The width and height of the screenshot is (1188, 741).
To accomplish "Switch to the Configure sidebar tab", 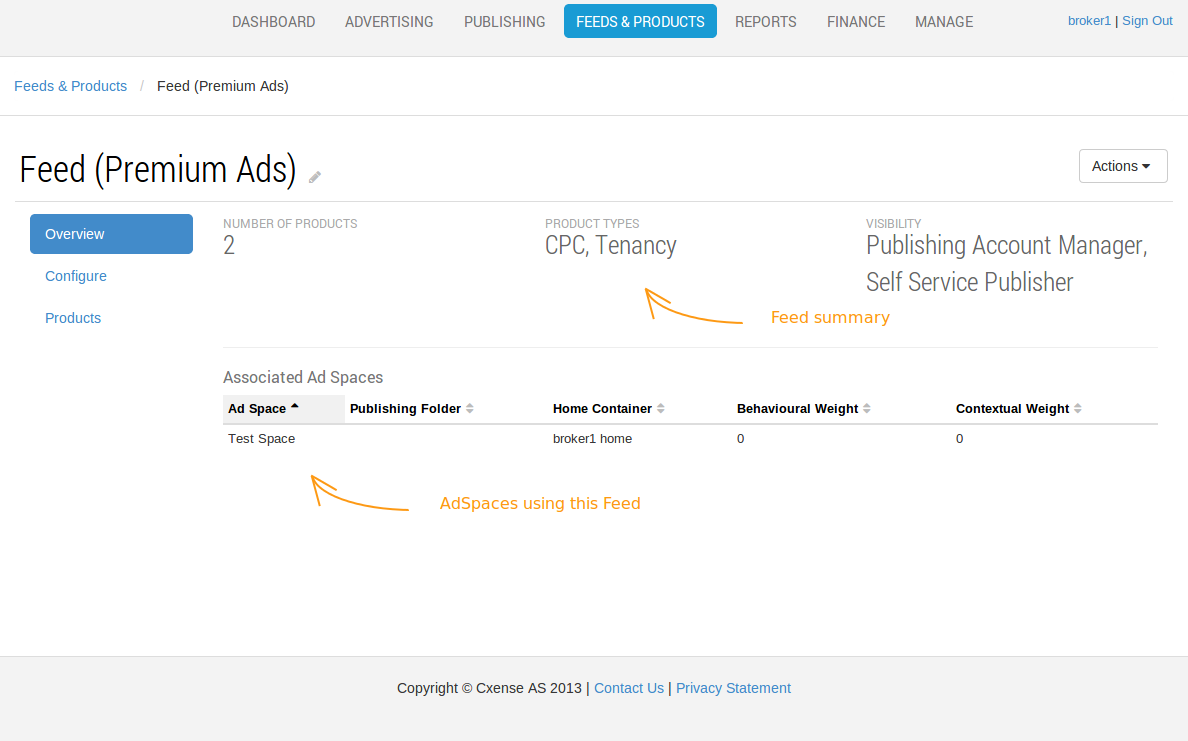I will point(76,276).
